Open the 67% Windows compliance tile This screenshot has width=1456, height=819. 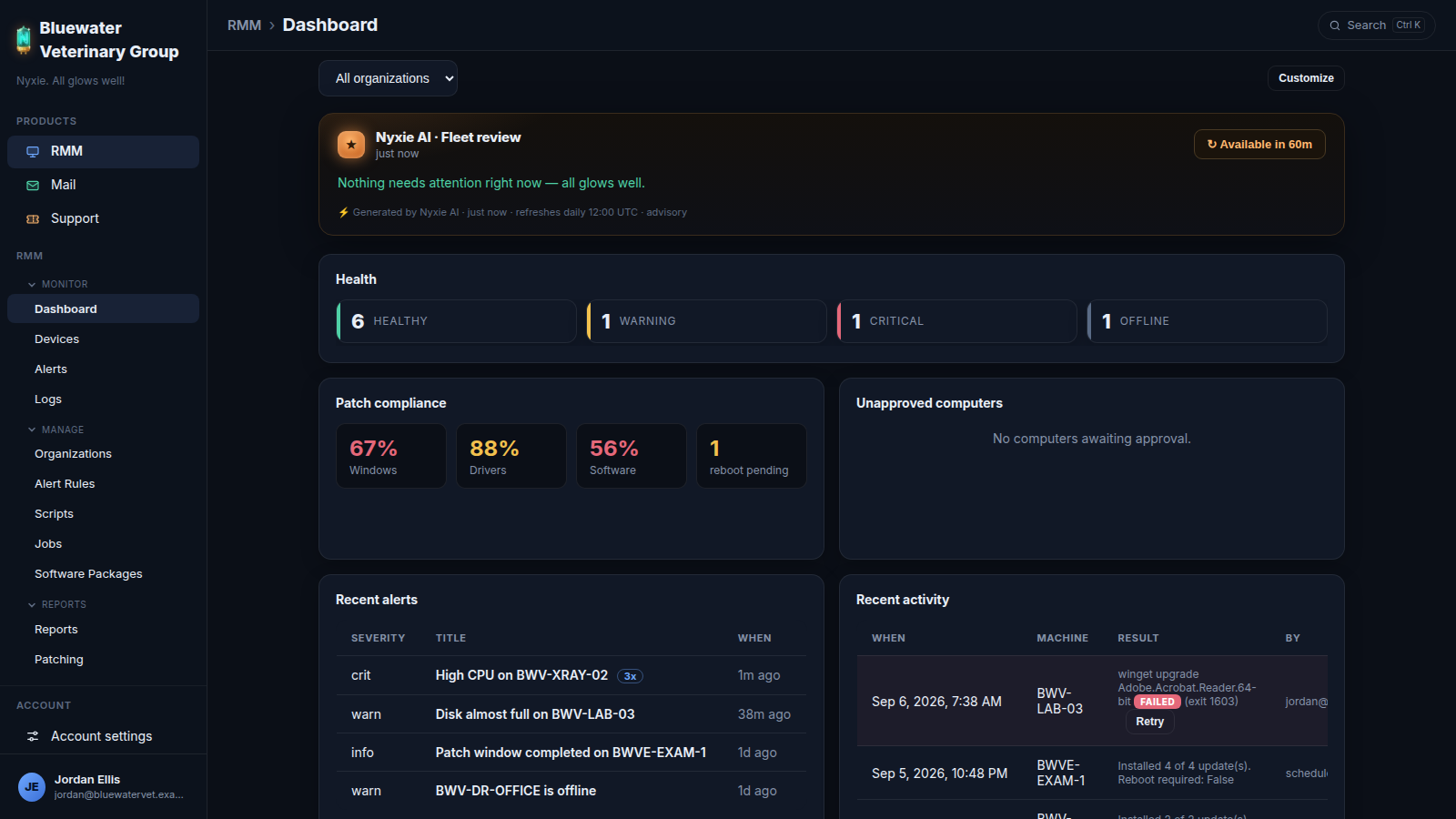pos(391,456)
